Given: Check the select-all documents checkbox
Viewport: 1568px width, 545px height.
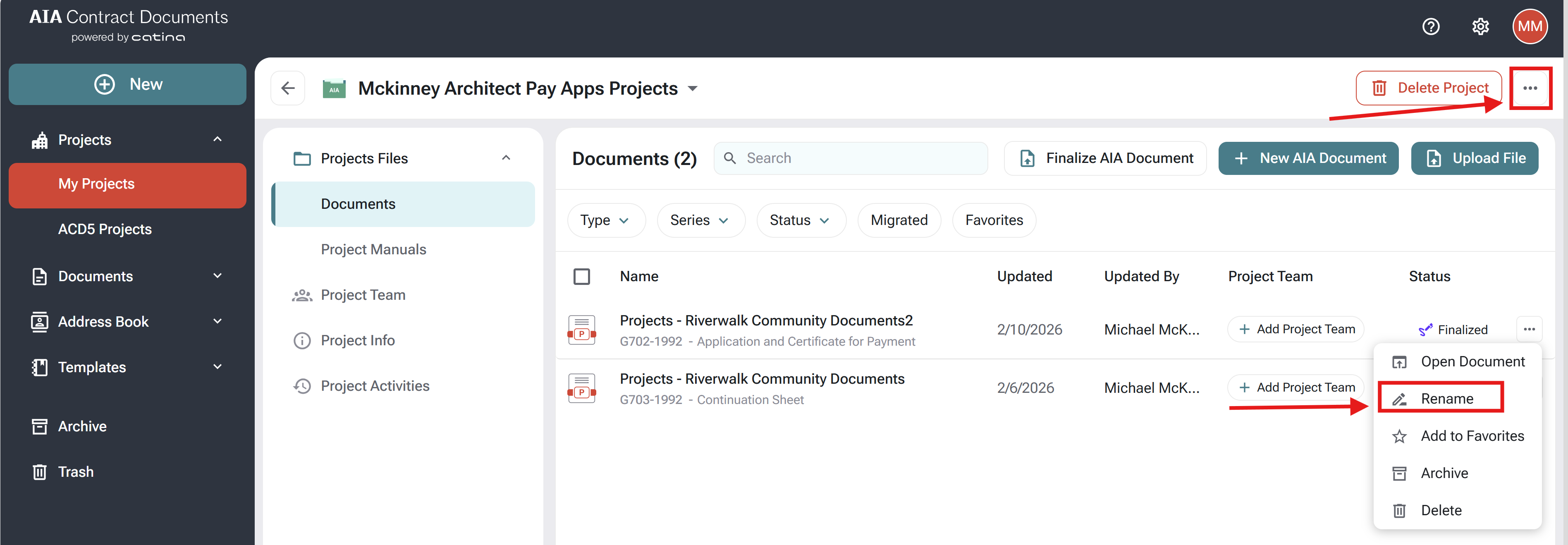Looking at the screenshot, I should click(x=581, y=277).
